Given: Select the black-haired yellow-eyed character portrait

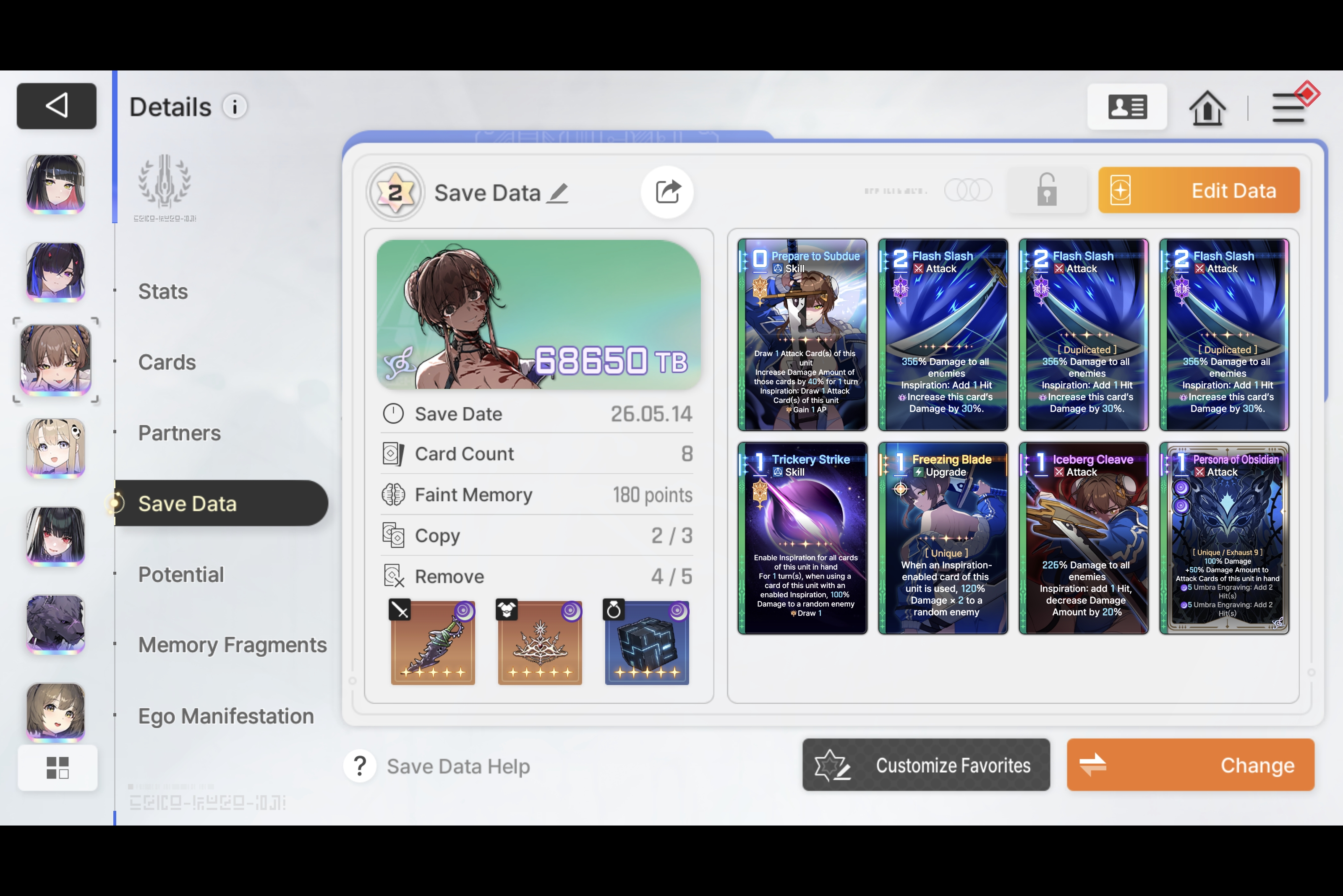Looking at the screenshot, I should point(55,184).
